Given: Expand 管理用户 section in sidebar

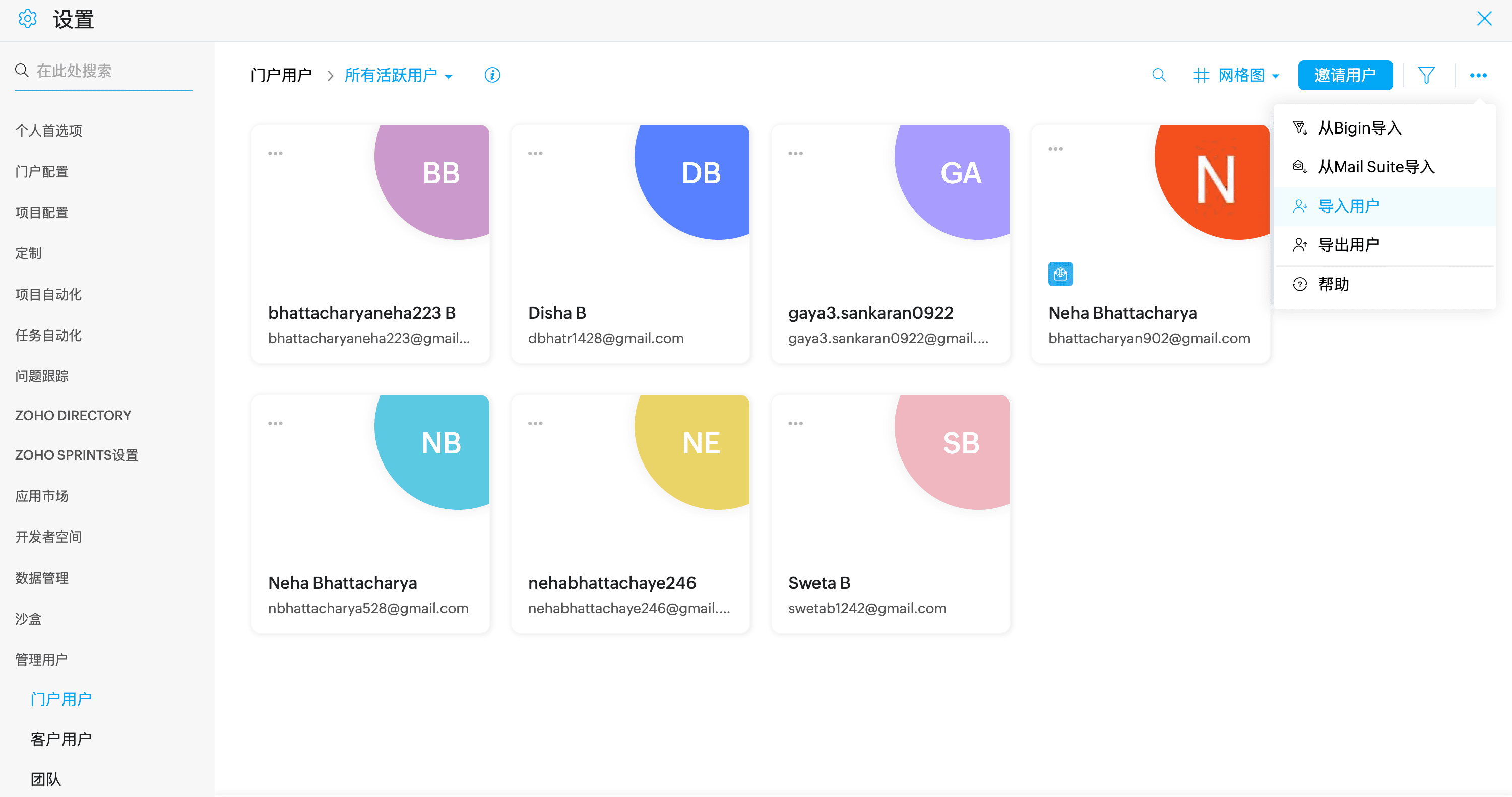Looking at the screenshot, I should (x=41, y=659).
